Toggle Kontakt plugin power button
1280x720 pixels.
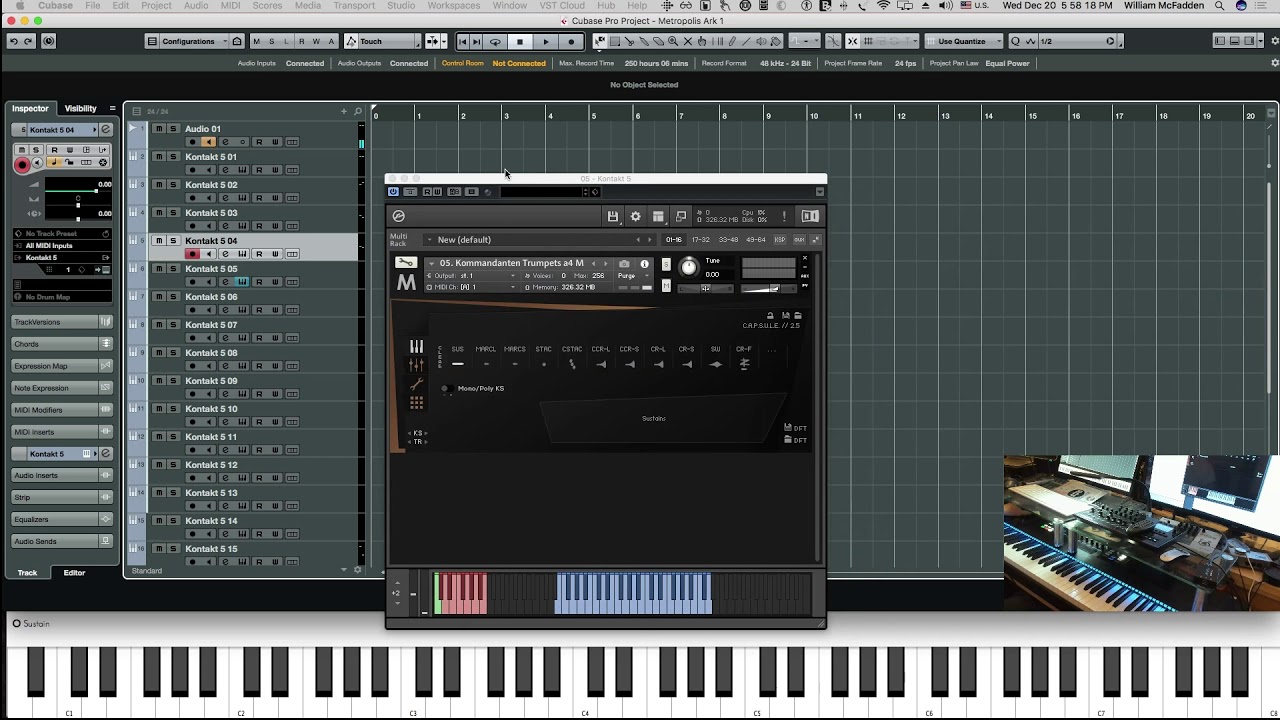pyautogui.click(x=393, y=192)
